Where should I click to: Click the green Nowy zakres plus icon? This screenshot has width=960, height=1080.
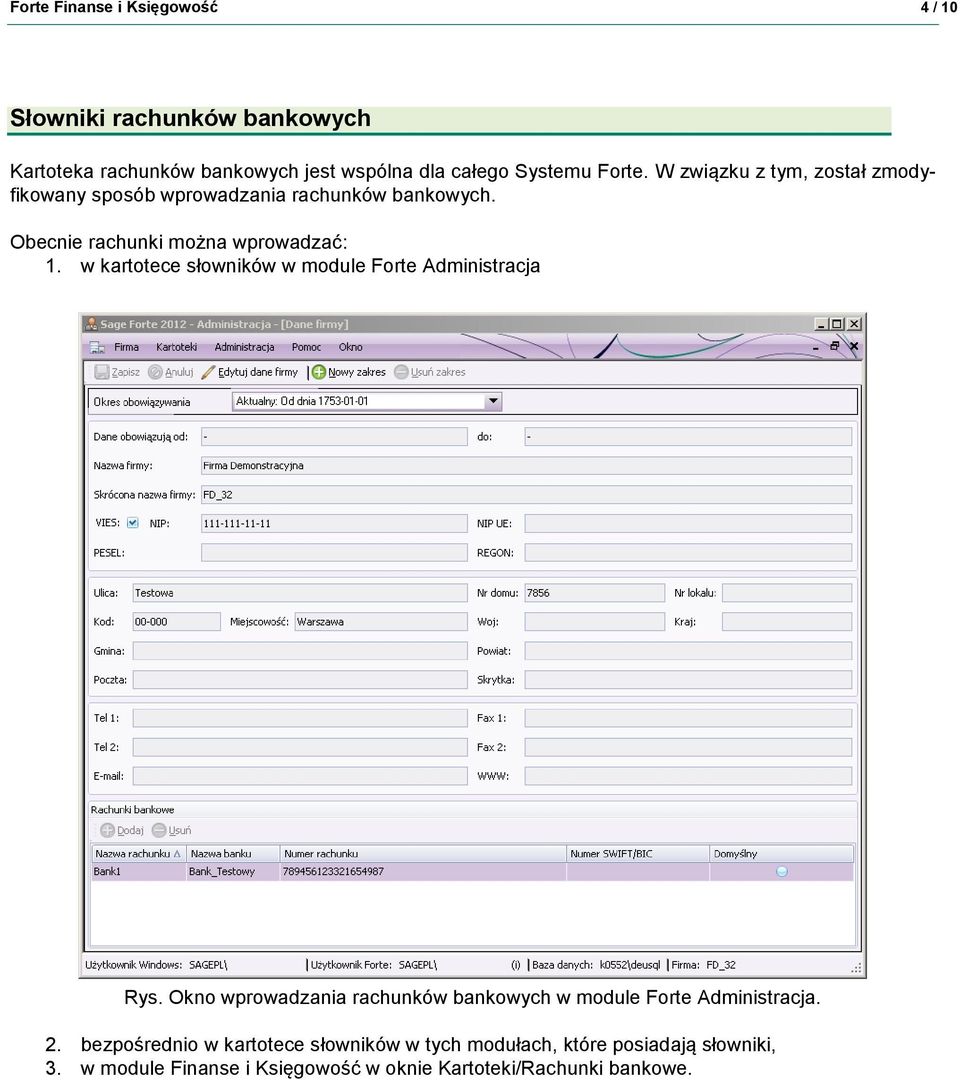click(x=319, y=372)
